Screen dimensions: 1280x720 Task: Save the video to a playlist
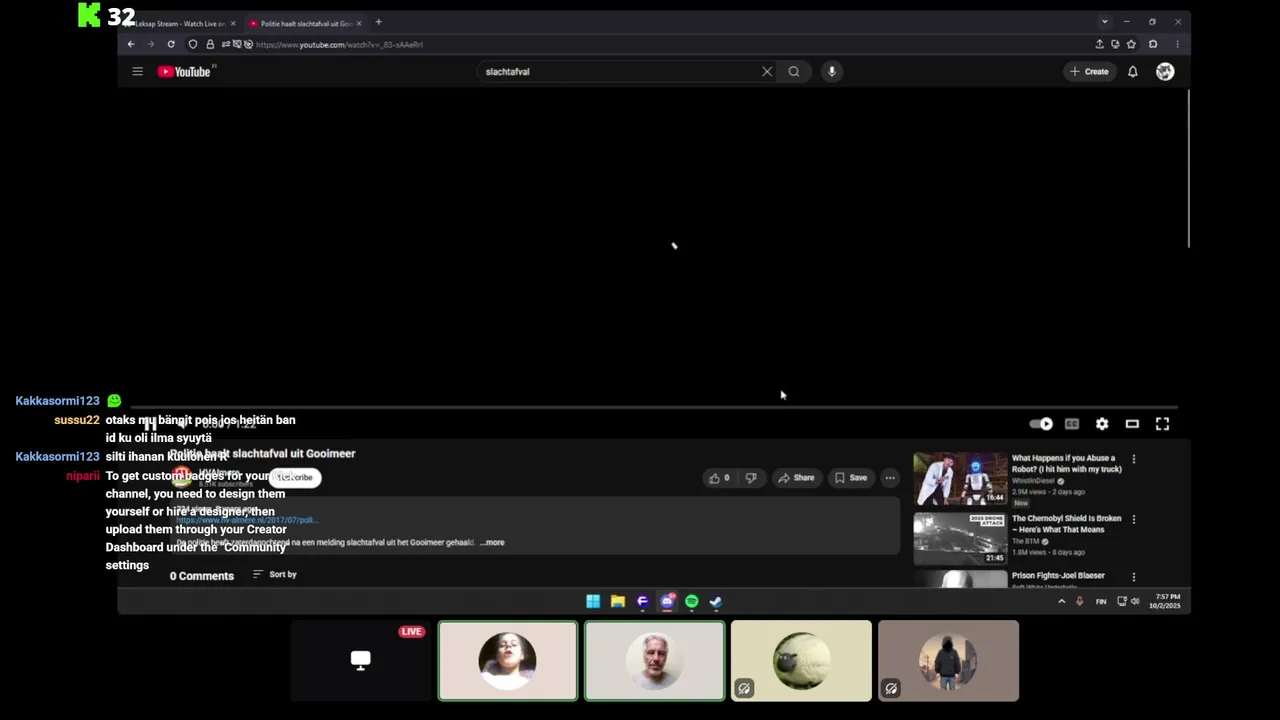851,478
